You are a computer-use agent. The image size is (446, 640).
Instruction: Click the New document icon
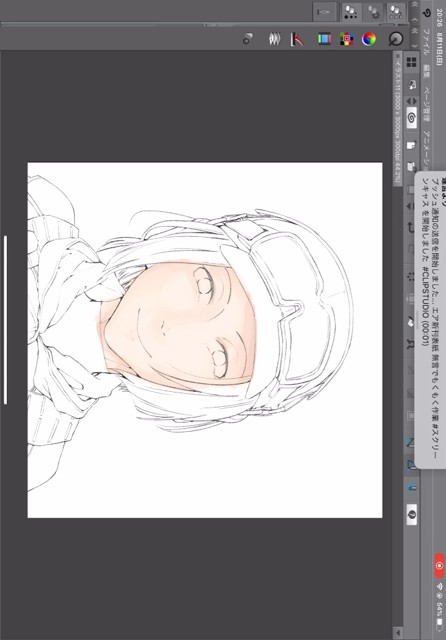coord(411,146)
